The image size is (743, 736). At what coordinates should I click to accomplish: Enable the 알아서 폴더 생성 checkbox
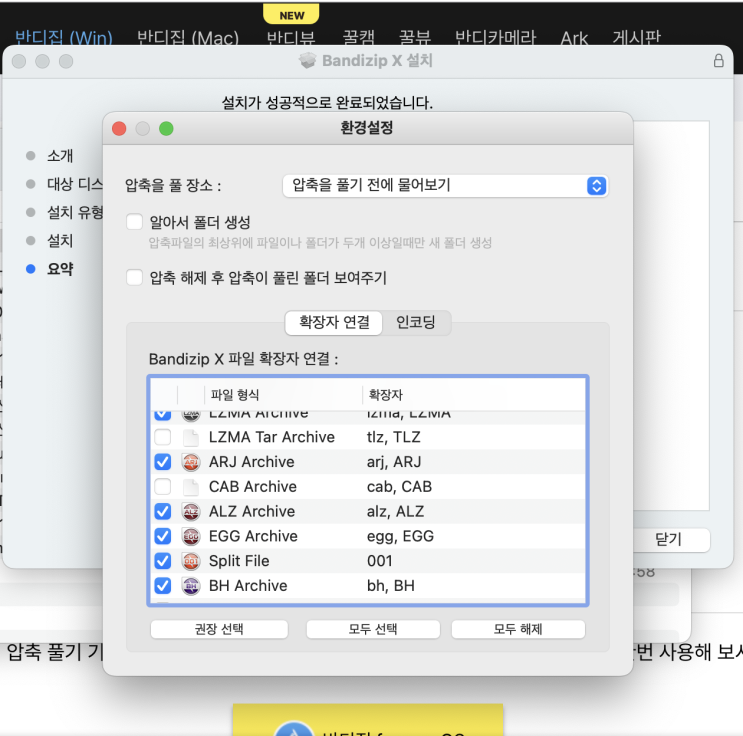tap(135, 222)
